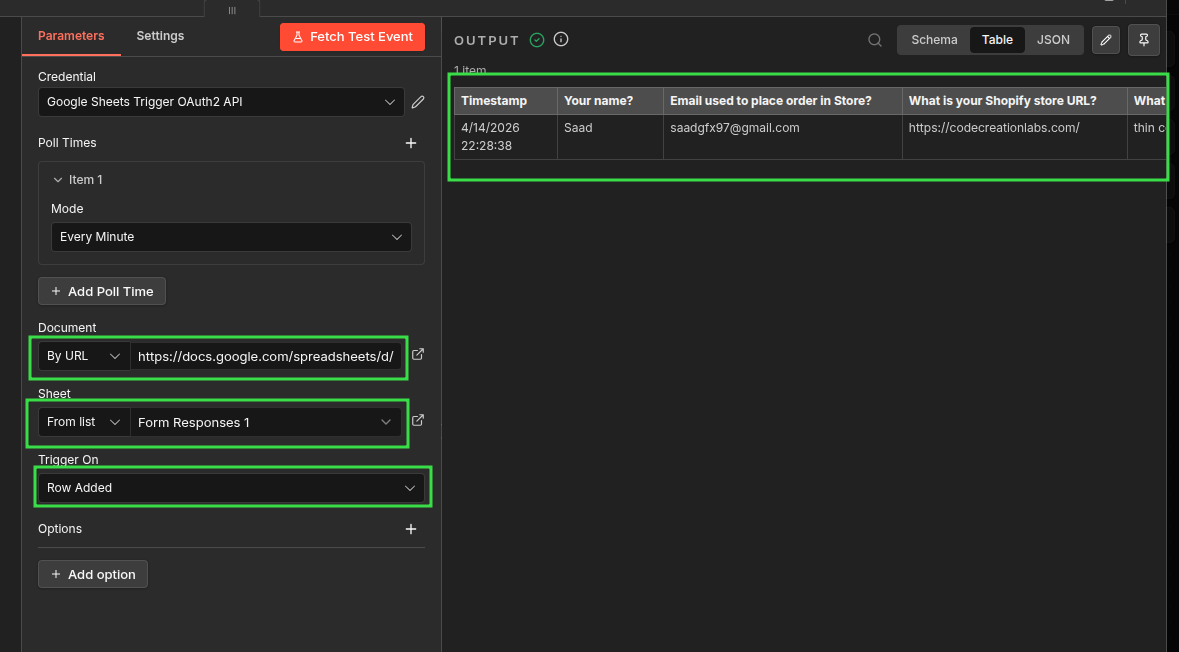This screenshot has width=1179, height=652.
Task: Open the Document link in external tab
Action: click(418, 354)
